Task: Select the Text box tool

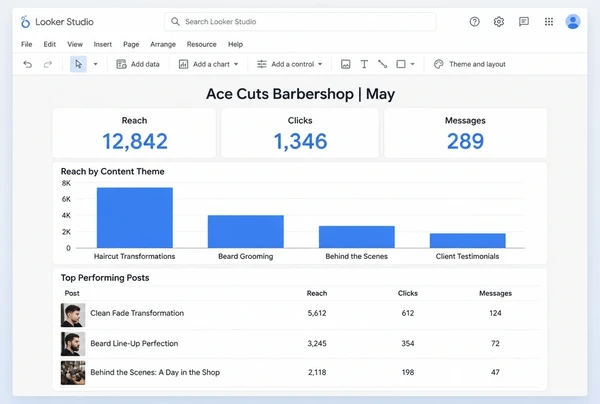Action: pyautogui.click(x=364, y=64)
